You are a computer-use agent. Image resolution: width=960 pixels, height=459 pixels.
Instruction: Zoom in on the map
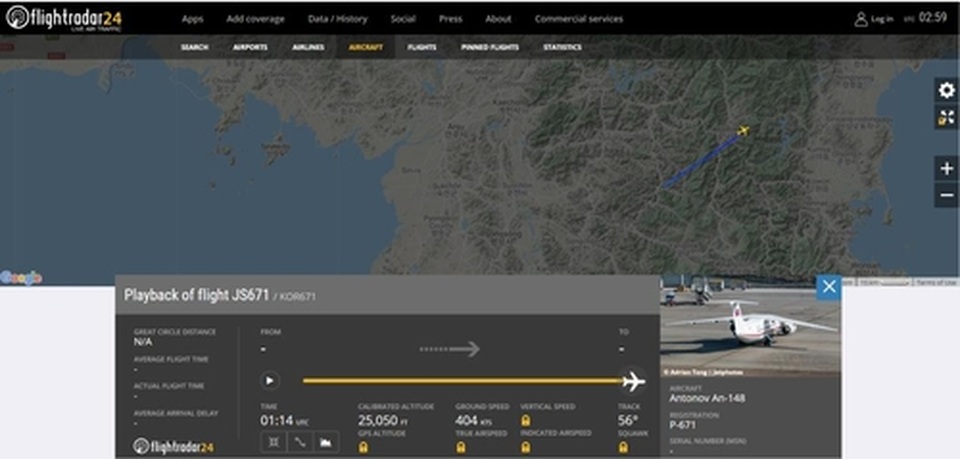(946, 168)
